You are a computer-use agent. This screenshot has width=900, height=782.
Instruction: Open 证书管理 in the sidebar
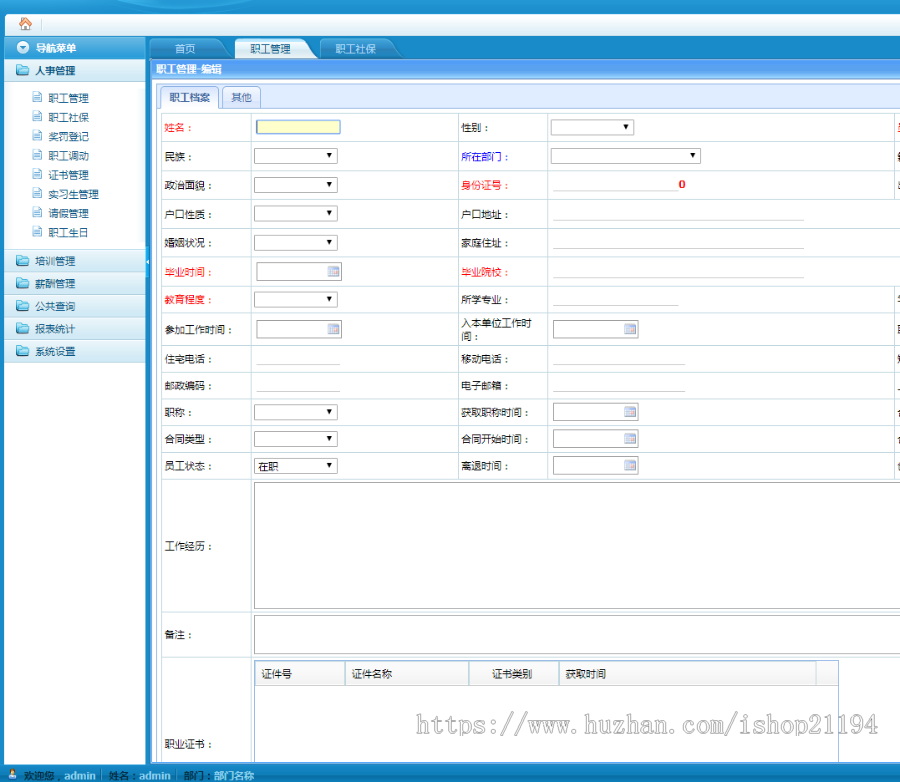68,175
